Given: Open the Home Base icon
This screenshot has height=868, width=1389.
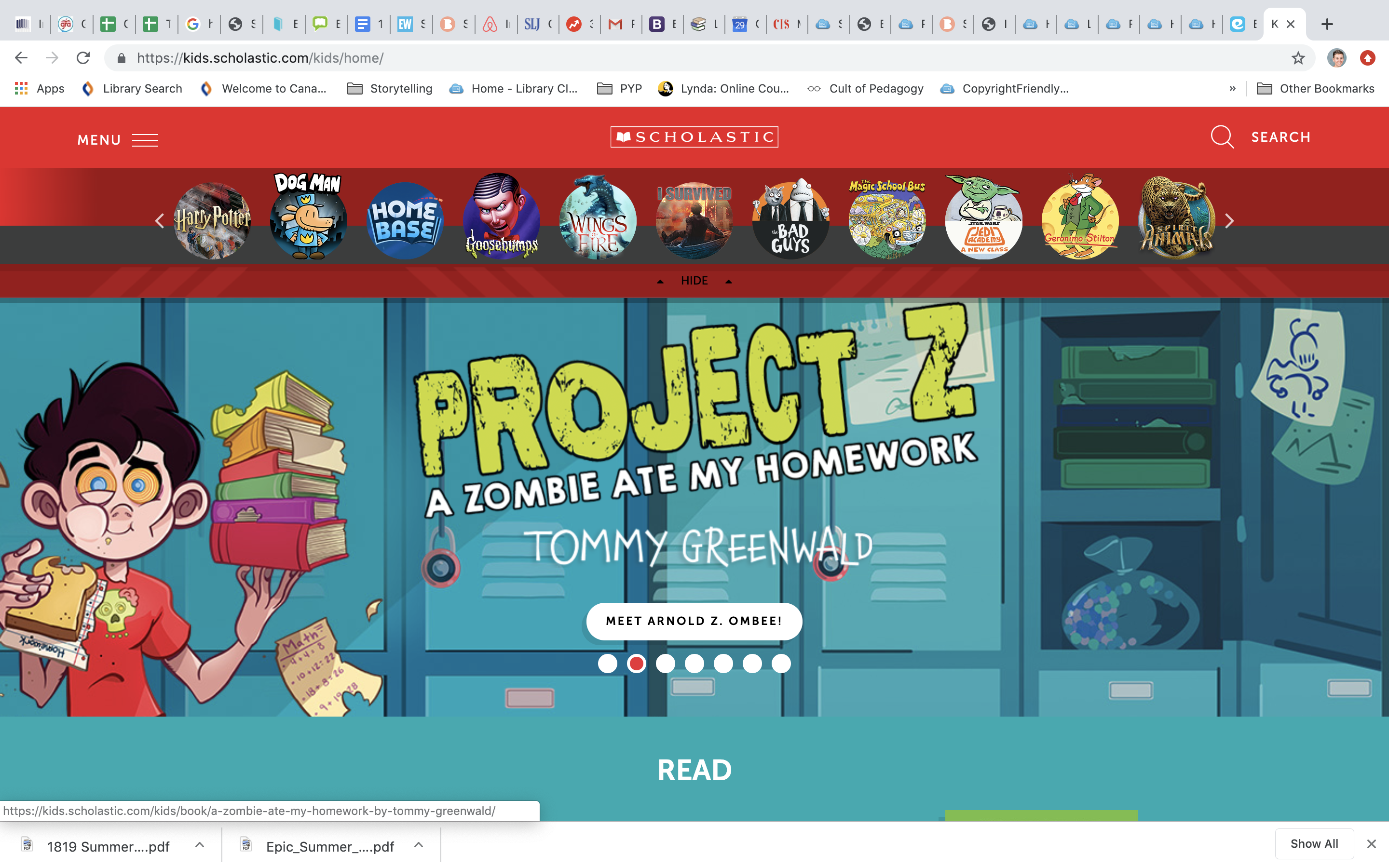Looking at the screenshot, I should [405, 220].
